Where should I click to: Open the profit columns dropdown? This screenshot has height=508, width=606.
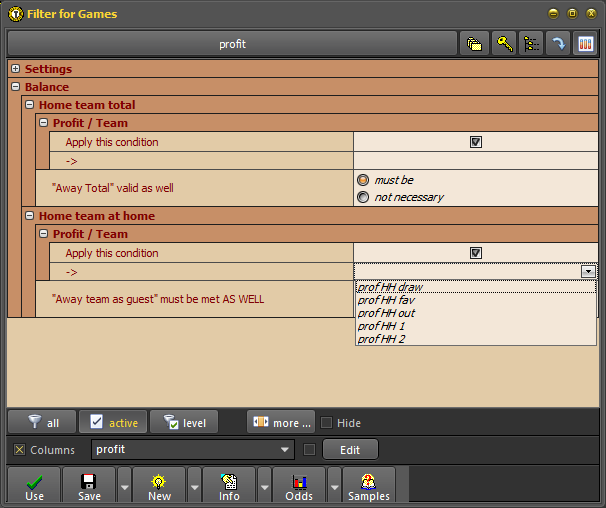click(286, 450)
